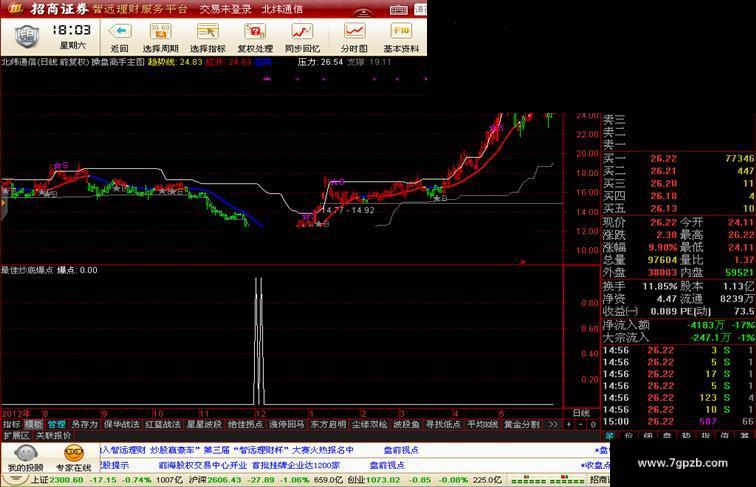Click the 买一 price 26.22 row
The image size is (756, 487).
678,159
